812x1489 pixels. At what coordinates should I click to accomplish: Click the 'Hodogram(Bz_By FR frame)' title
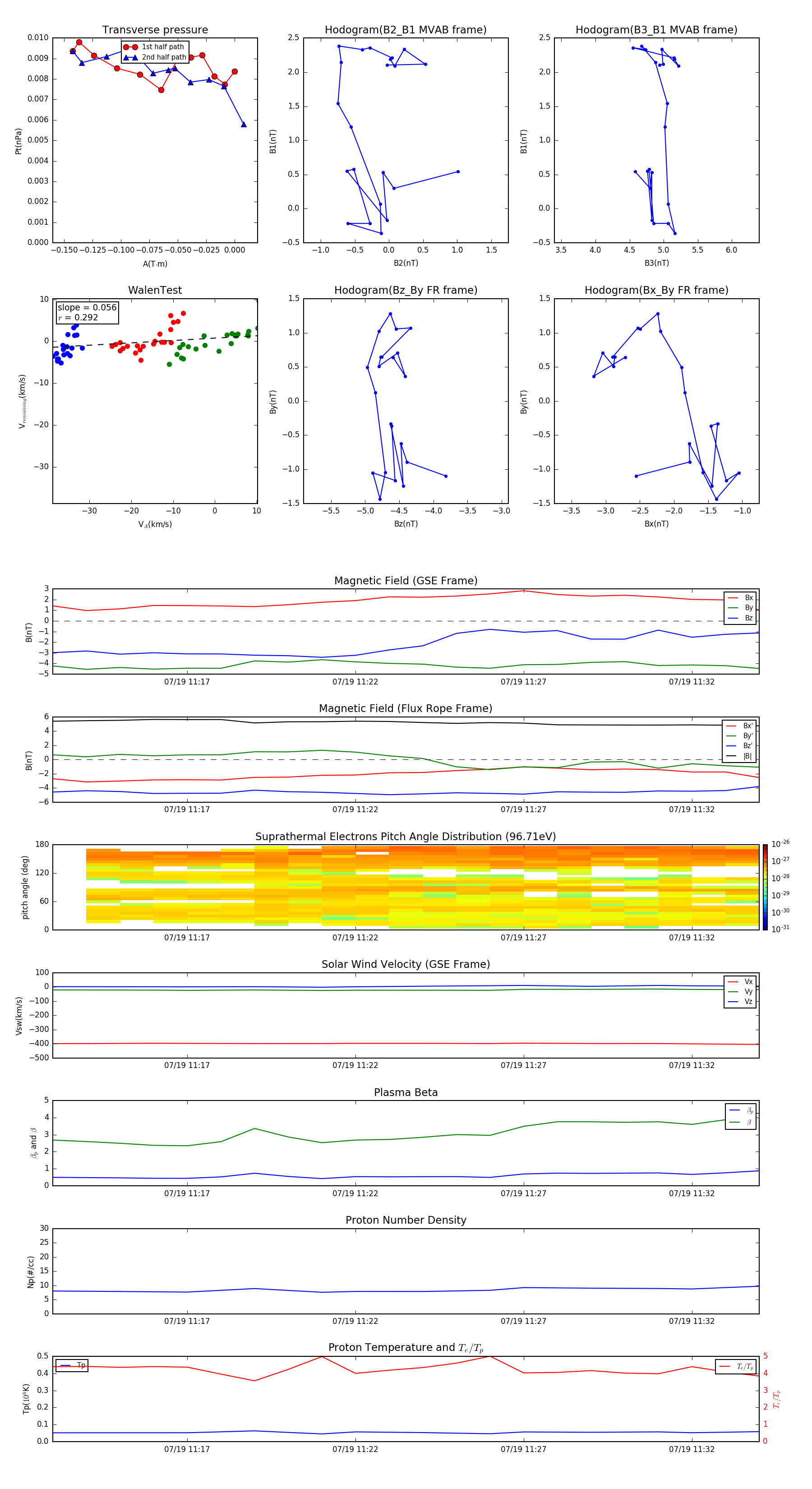(406, 290)
